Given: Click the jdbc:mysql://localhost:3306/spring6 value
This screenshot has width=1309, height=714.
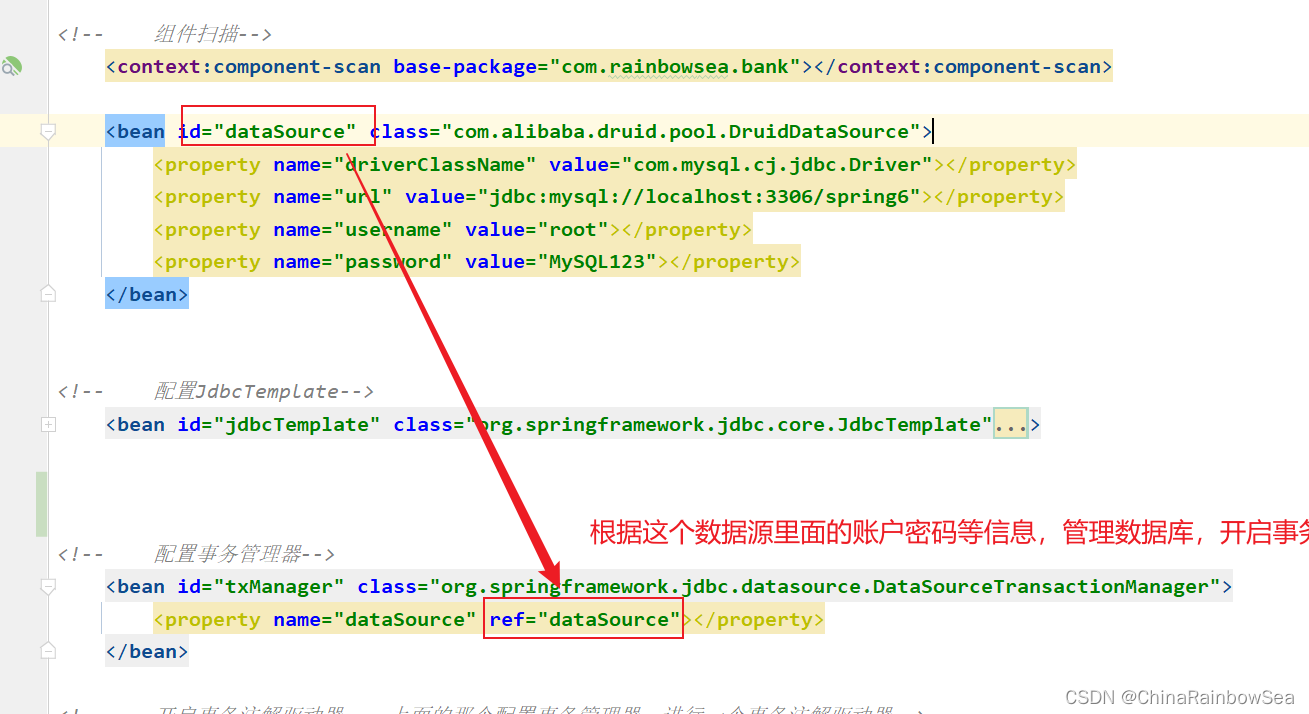Looking at the screenshot, I should 699,197.
